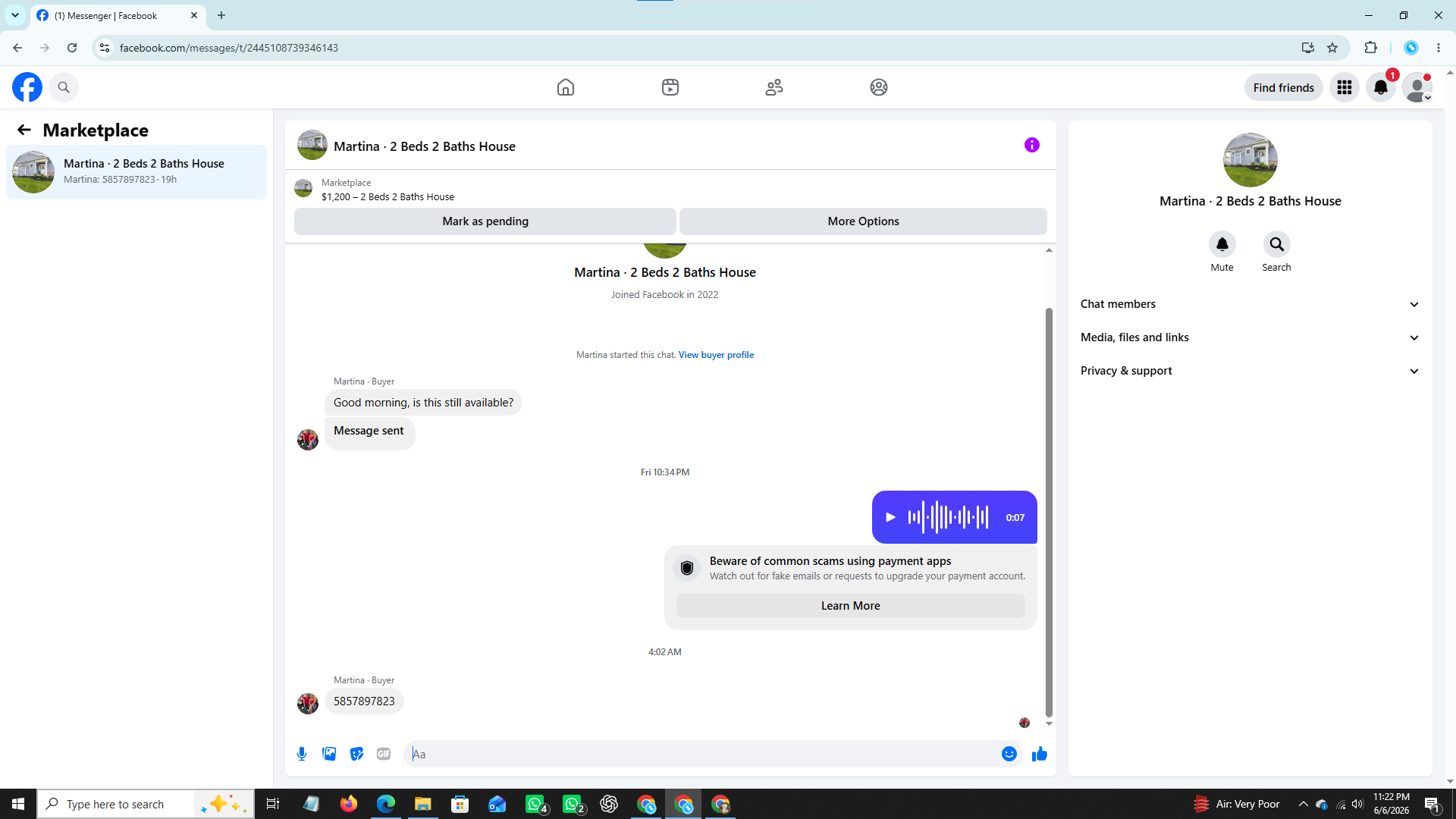
Task: Open the GIF picker
Action: point(384,754)
